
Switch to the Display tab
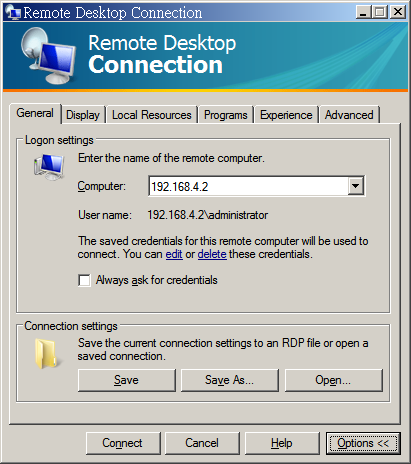coord(83,115)
